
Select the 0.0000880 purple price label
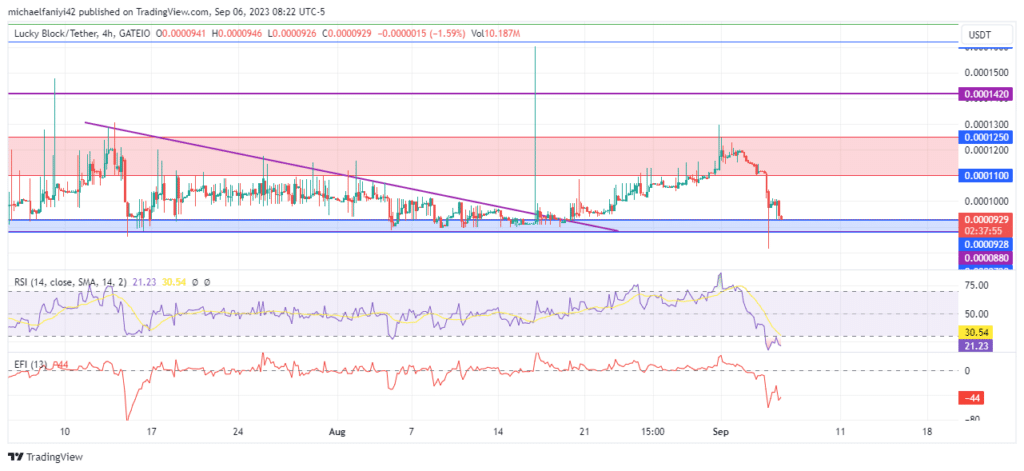click(985, 258)
